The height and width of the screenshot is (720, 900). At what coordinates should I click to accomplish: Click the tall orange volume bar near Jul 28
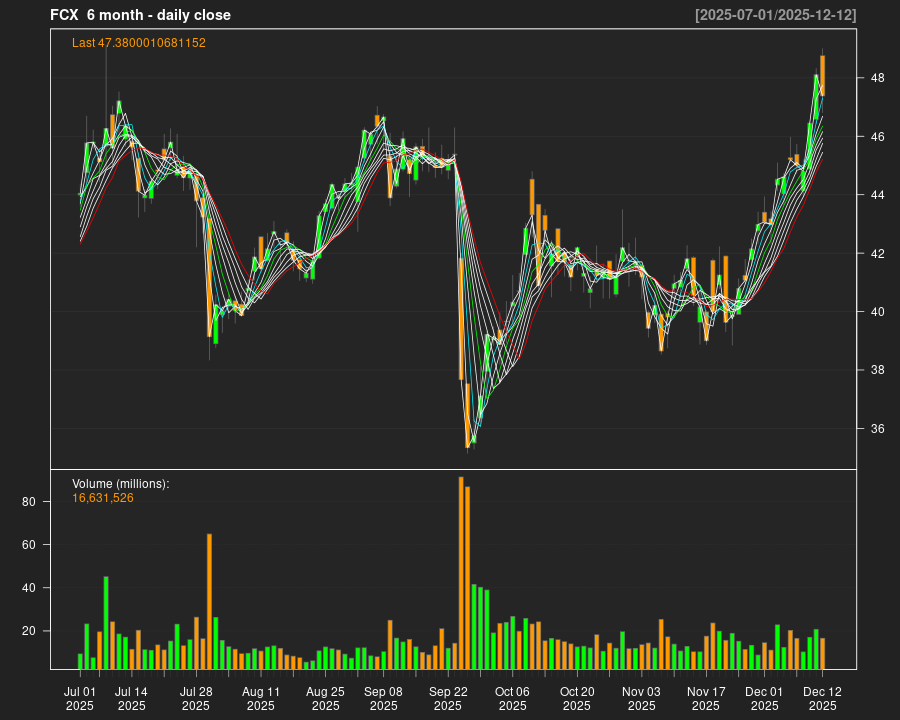click(x=209, y=600)
